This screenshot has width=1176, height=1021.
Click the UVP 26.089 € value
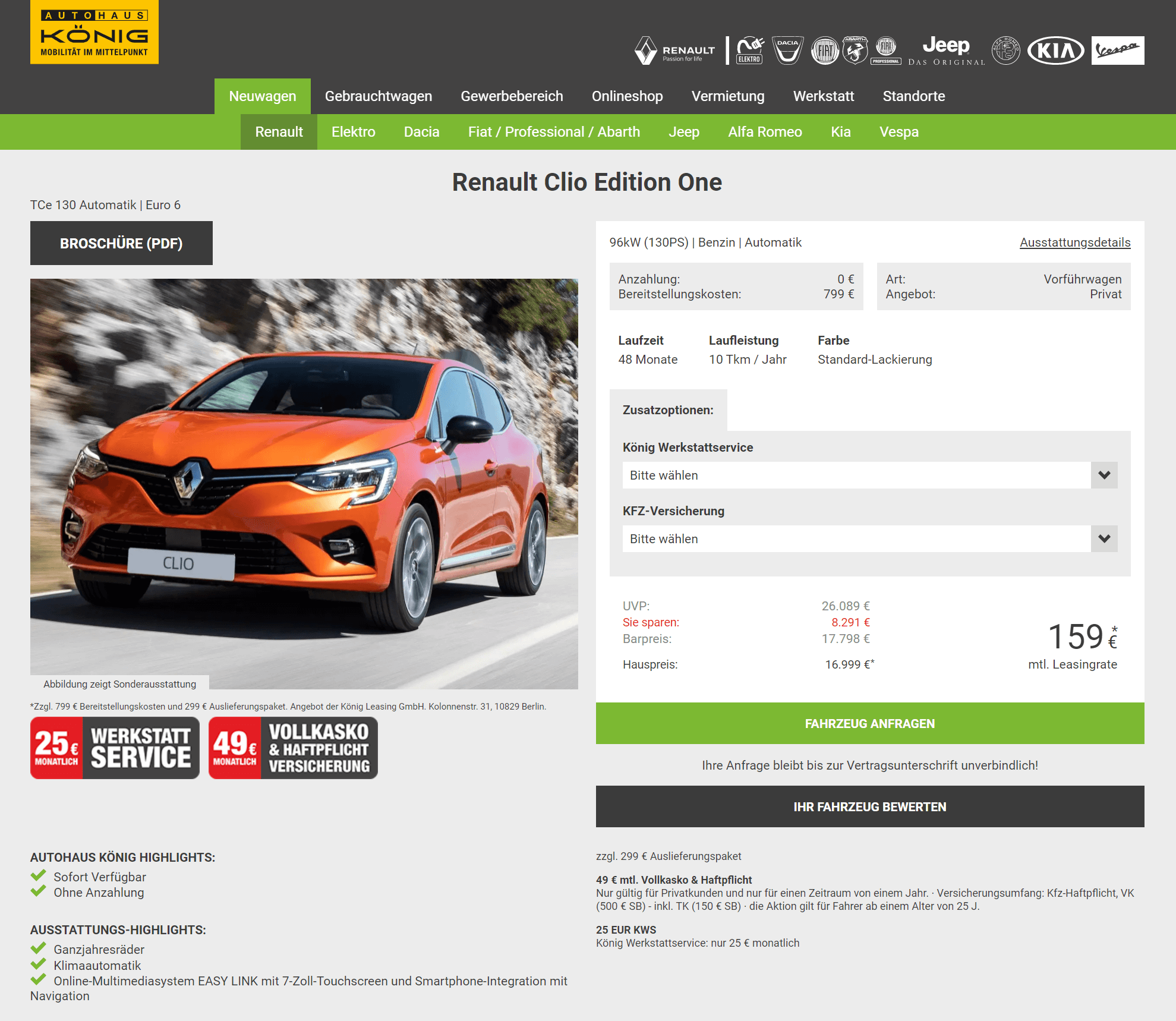point(846,606)
